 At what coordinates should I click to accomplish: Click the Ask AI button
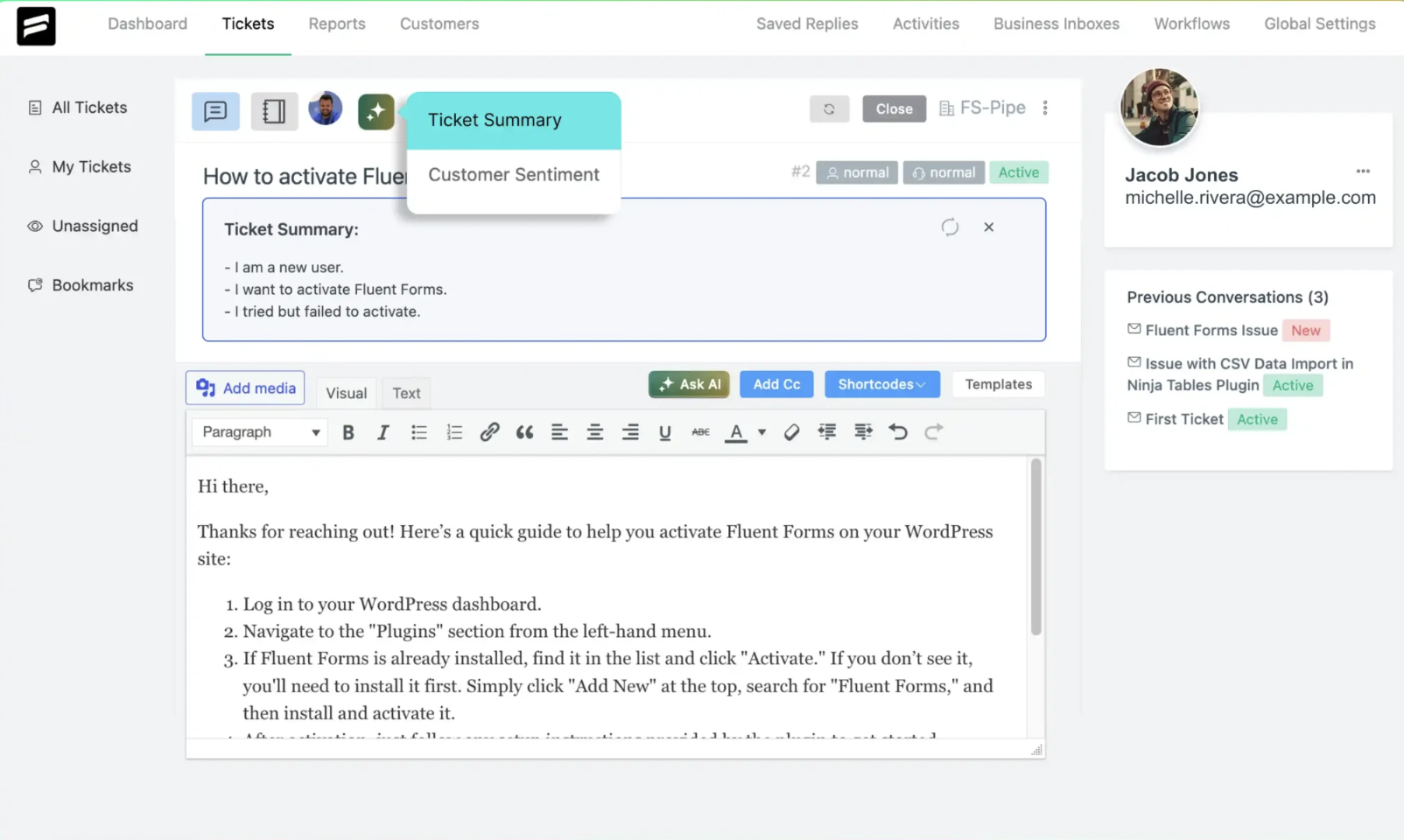click(689, 384)
